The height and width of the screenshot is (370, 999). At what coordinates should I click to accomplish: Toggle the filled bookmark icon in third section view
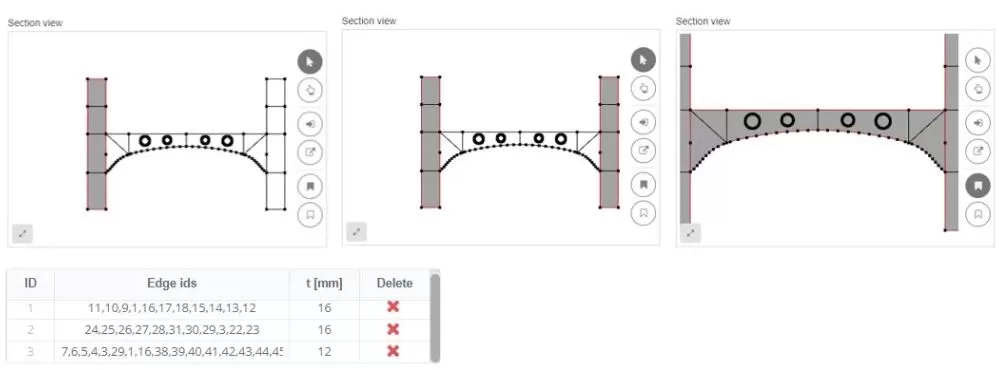(x=977, y=185)
